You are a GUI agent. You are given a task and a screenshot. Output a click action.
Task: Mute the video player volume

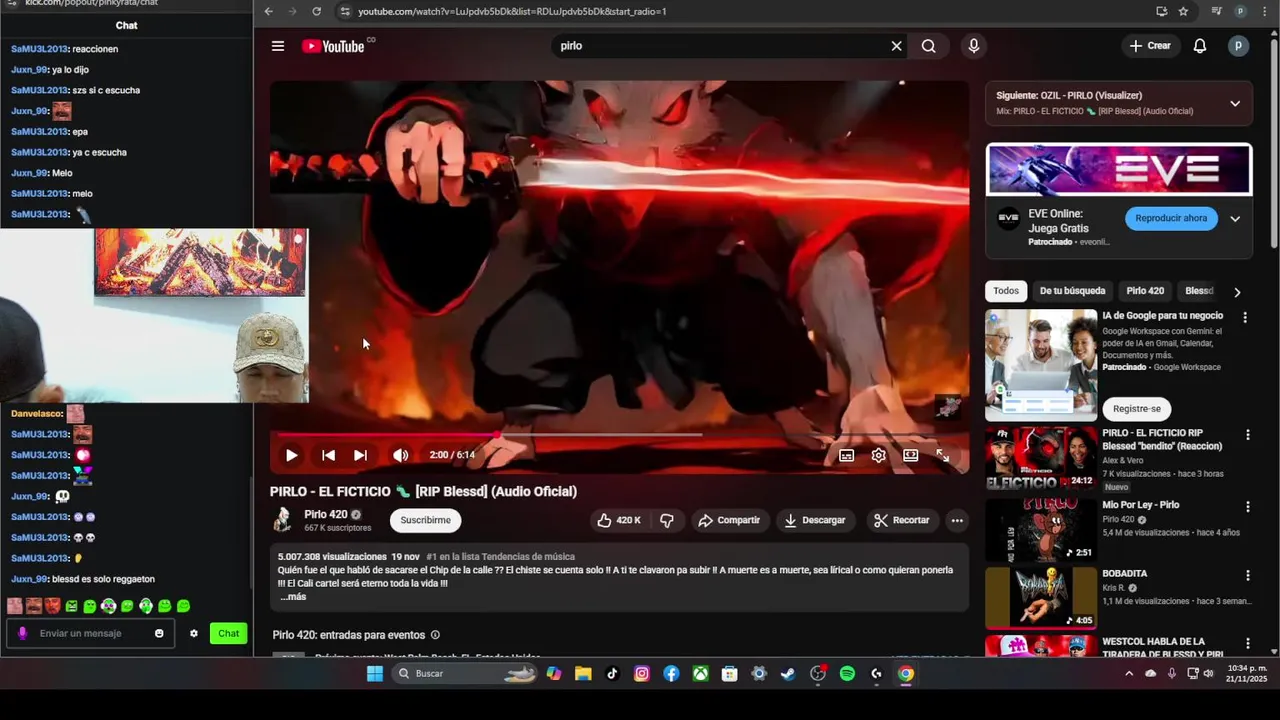coord(400,455)
